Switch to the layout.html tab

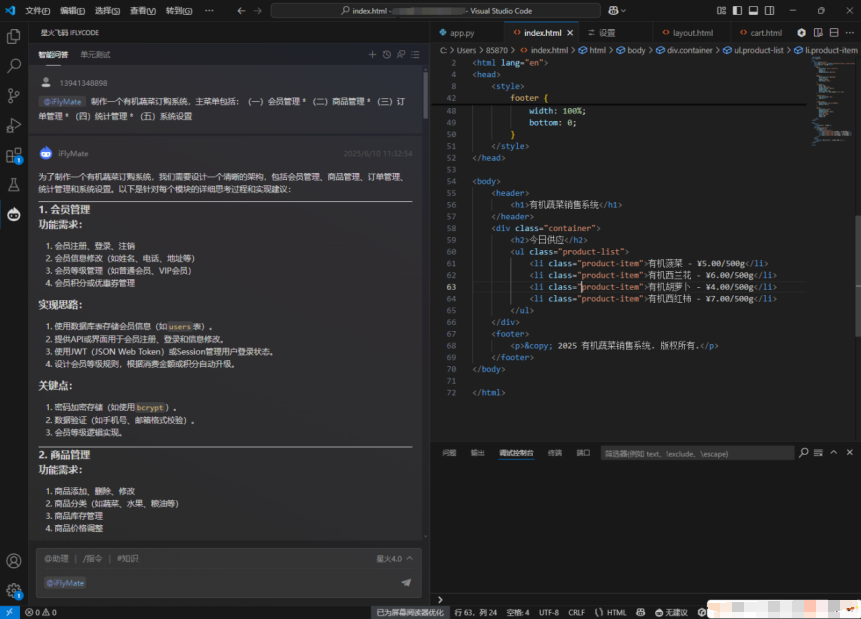tap(693, 33)
